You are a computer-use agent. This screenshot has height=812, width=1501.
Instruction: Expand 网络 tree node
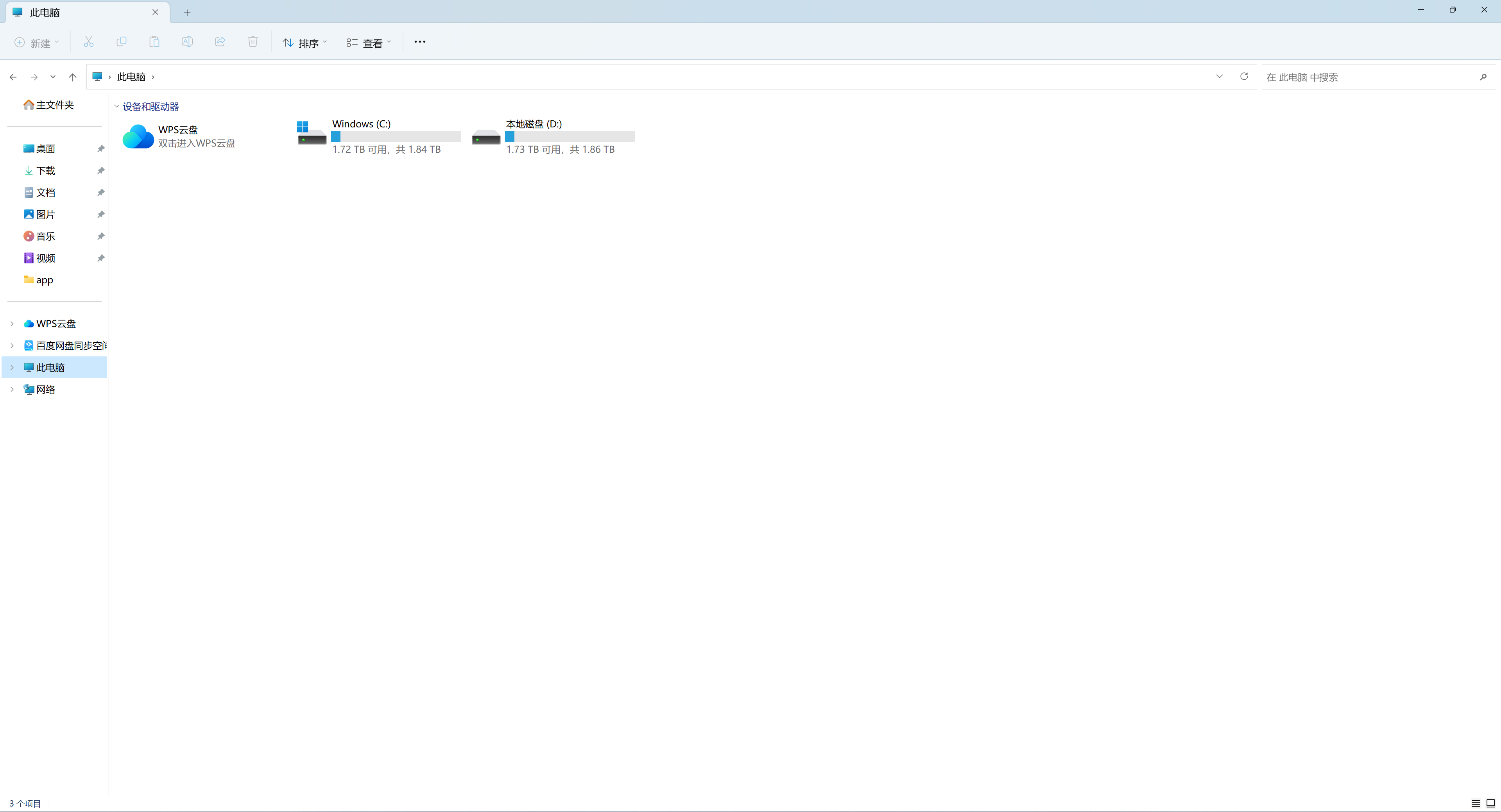pos(12,390)
